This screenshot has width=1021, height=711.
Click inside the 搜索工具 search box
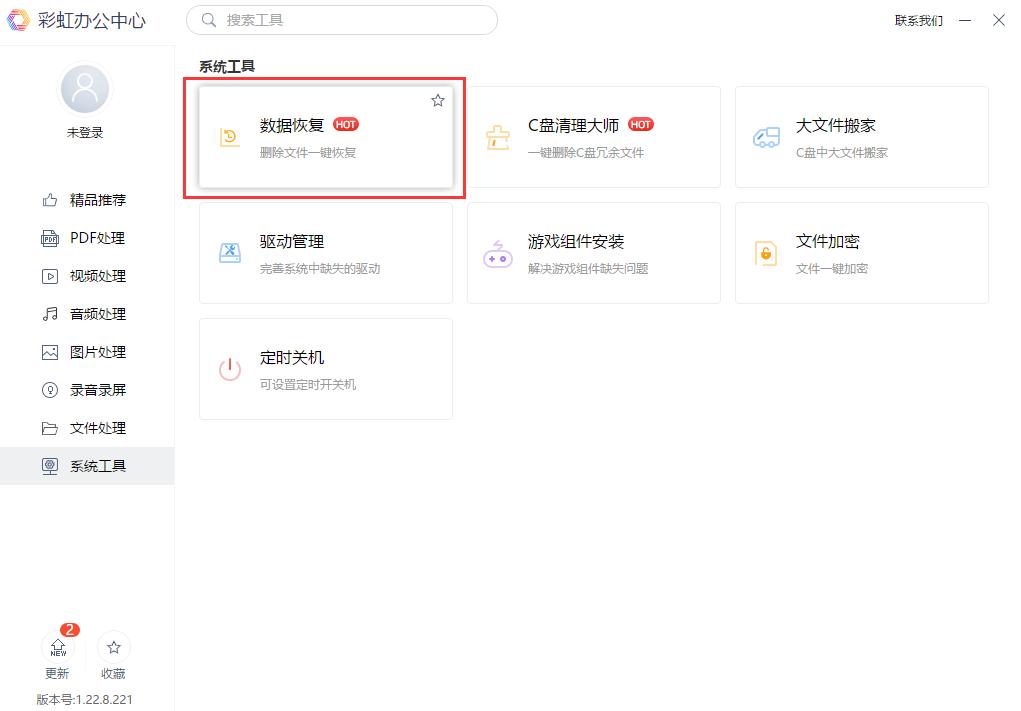click(342, 20)
